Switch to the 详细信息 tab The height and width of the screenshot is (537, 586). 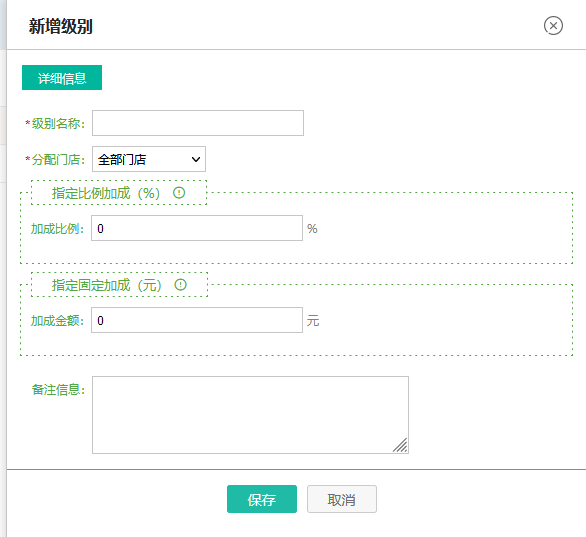[62, 78]
